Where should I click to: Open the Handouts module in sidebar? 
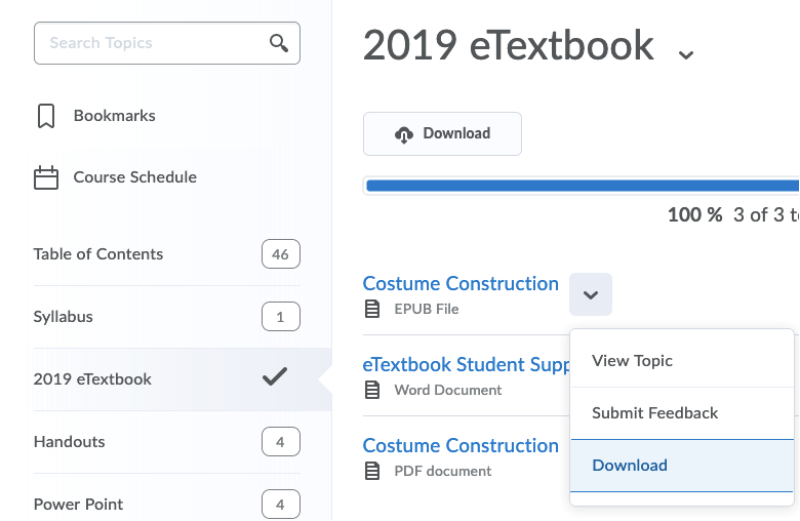coord(69,441)
